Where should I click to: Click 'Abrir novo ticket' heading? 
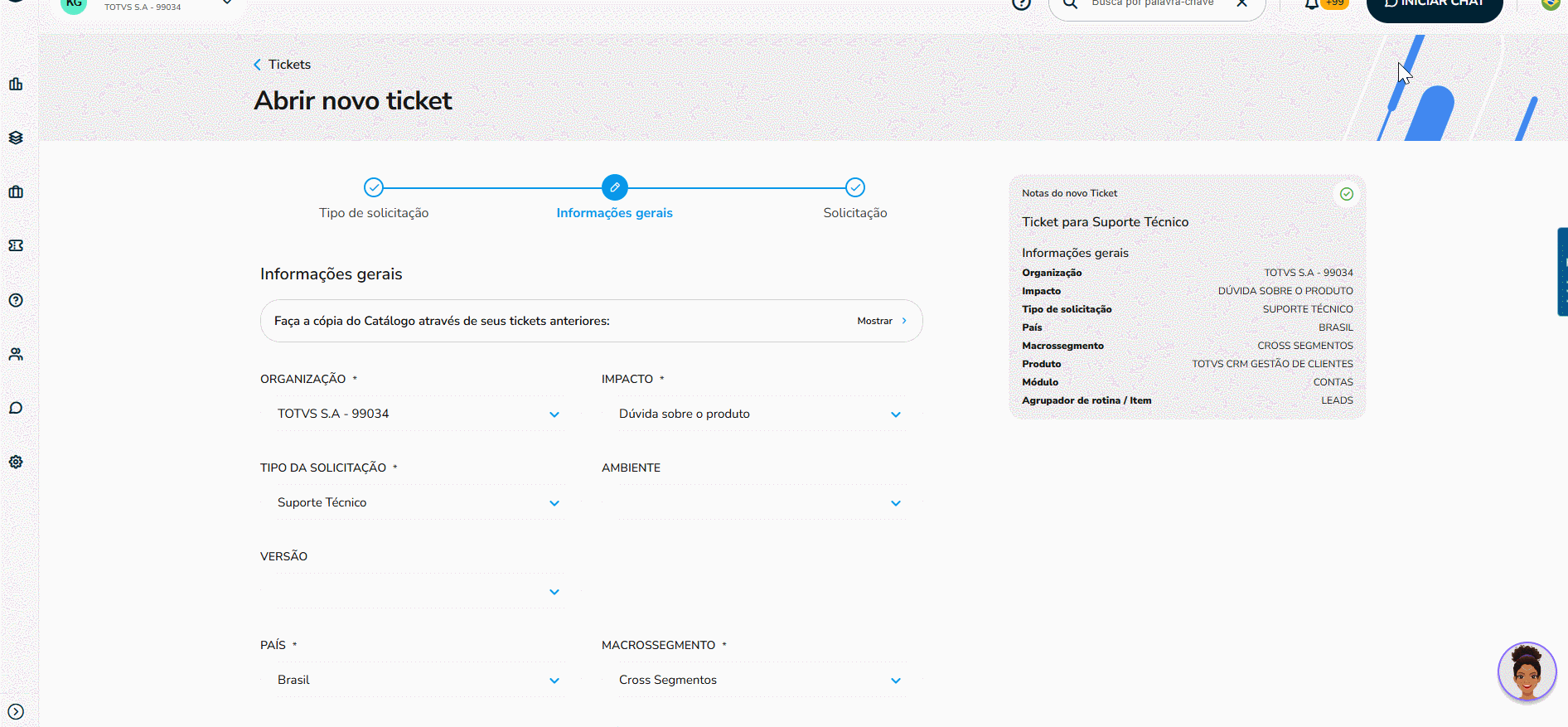[x=353, y=101]
